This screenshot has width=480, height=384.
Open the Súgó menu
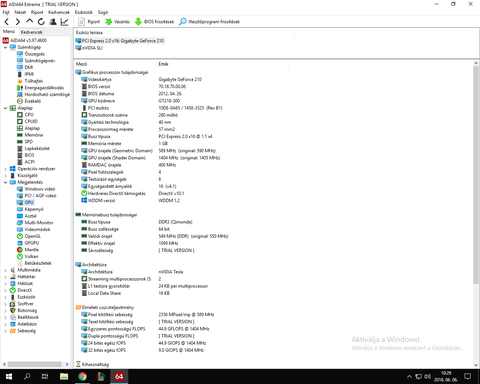click(x=103, y=12)
